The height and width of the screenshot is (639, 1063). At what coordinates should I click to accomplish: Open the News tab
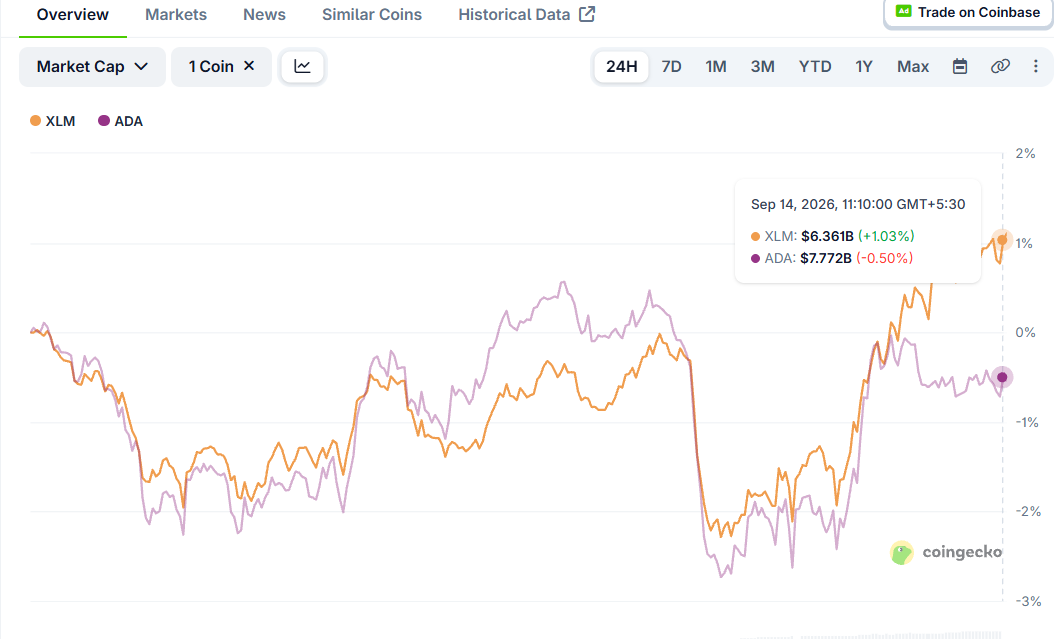(264, 15)
